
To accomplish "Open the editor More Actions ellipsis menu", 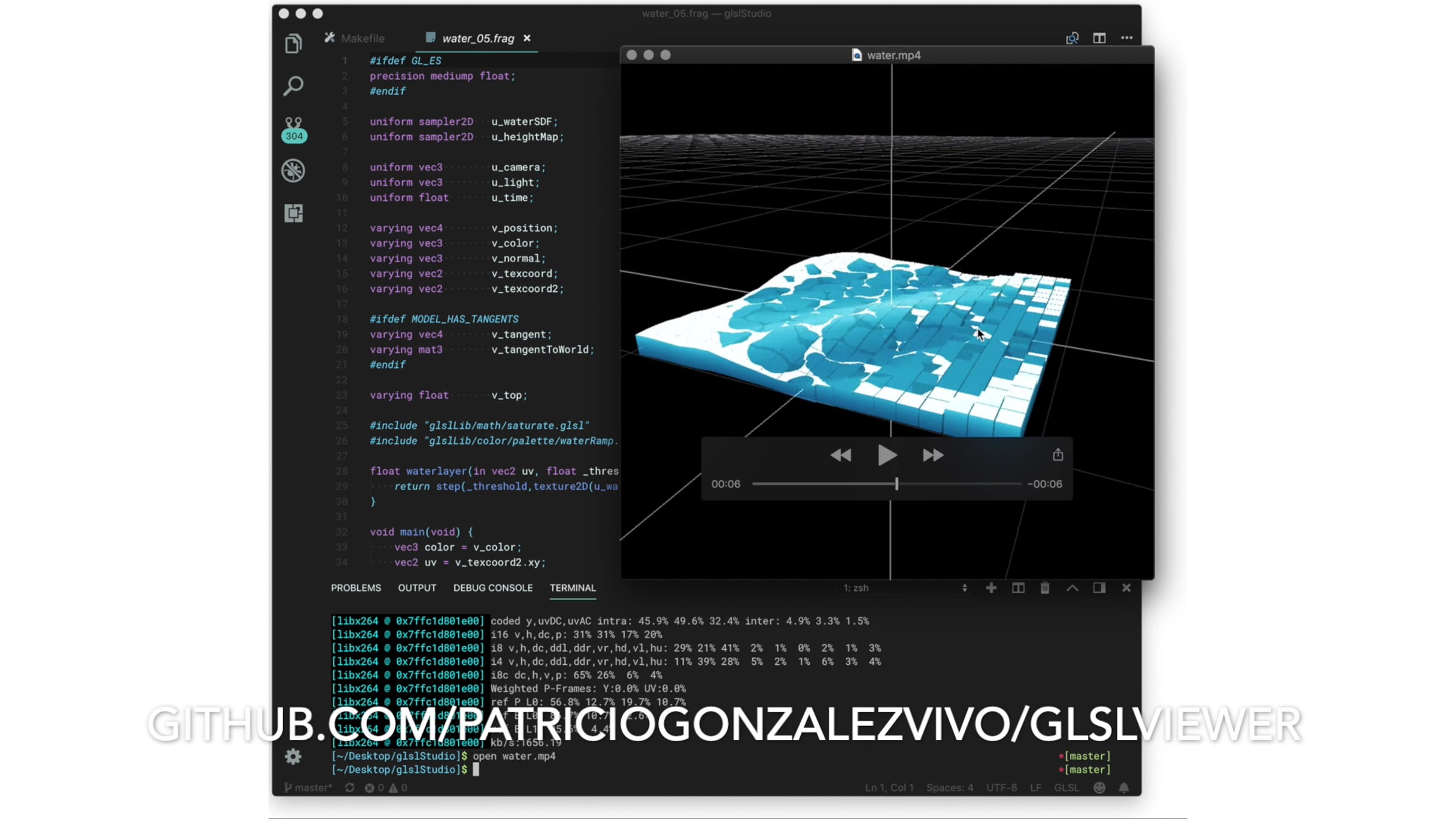I will [1127, 38].
